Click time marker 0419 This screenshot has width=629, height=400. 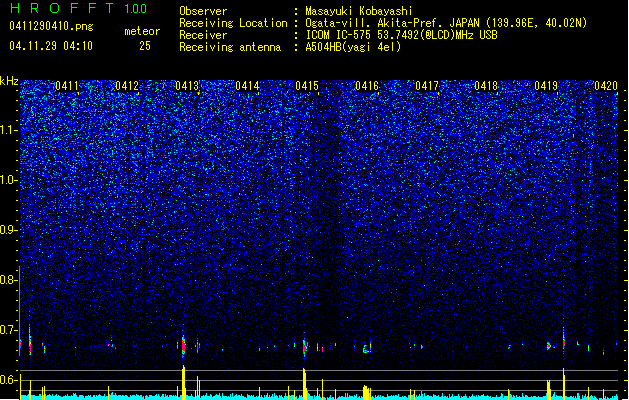(x=546, y=86)
